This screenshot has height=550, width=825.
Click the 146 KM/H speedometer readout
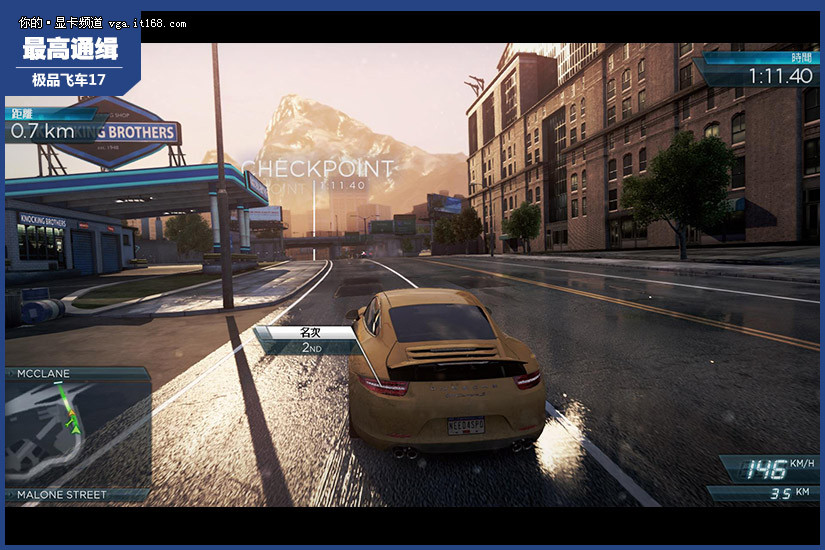coord(780,468)
